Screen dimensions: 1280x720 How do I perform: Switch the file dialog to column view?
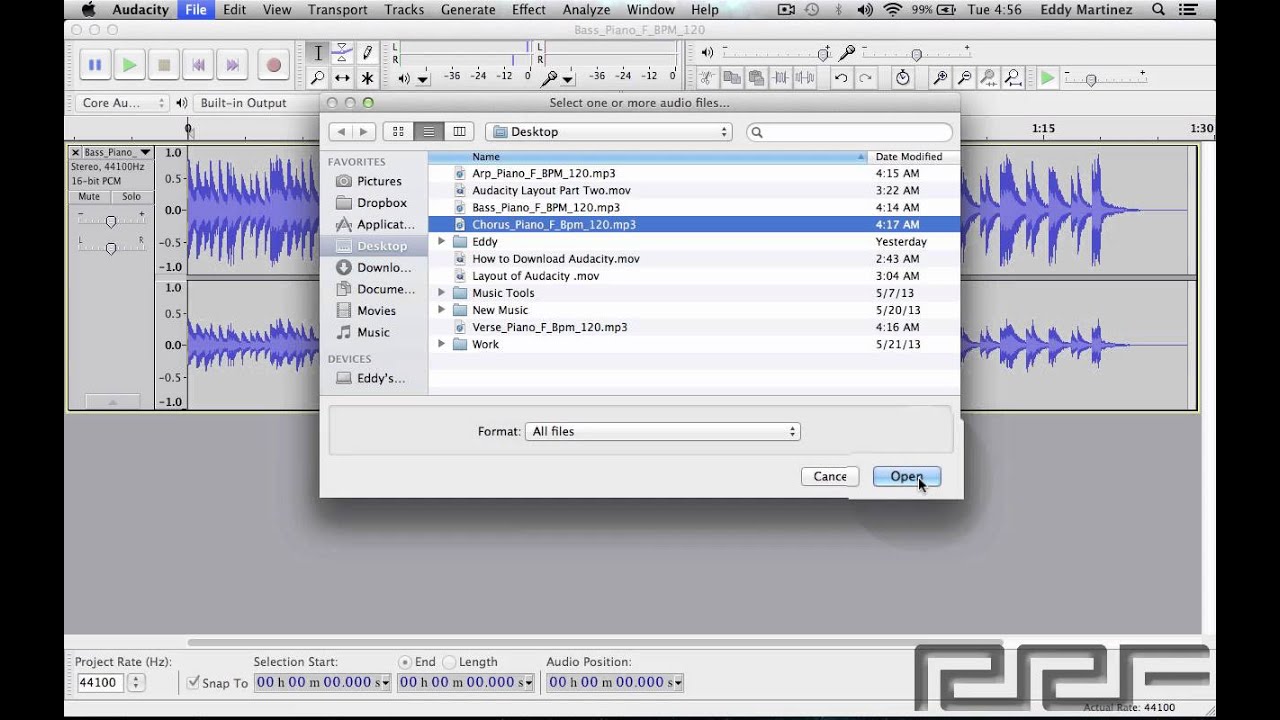click(x=459, y=132)
